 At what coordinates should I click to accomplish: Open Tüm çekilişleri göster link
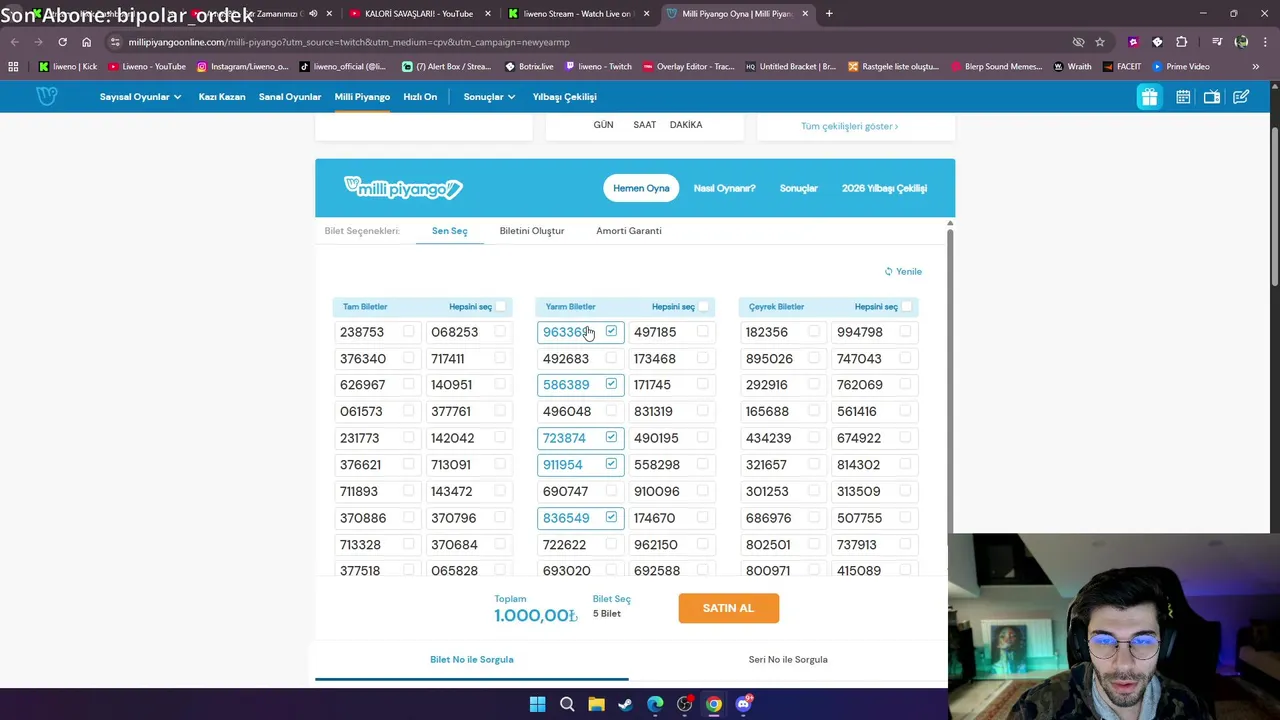click(849, 126)
